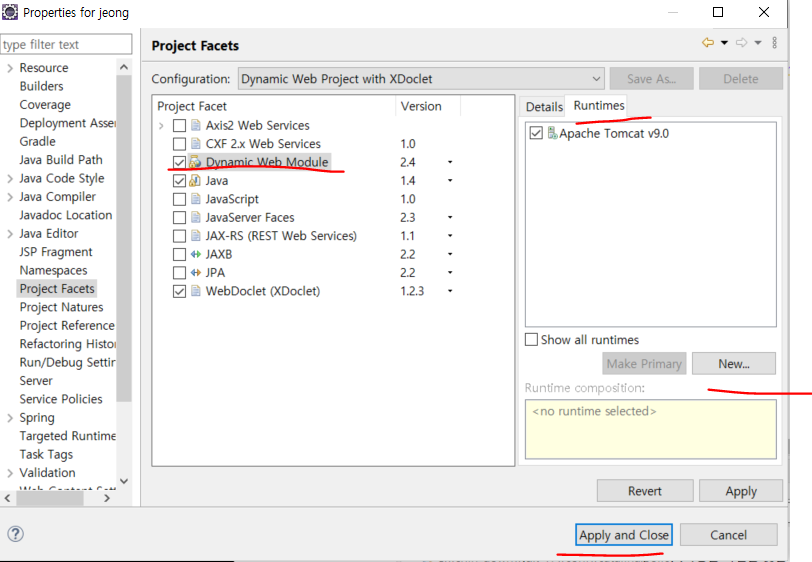Click the JAX-RS facet document icon
The height and width of the screenshot is (562, 812).
[x=196, y=236]
